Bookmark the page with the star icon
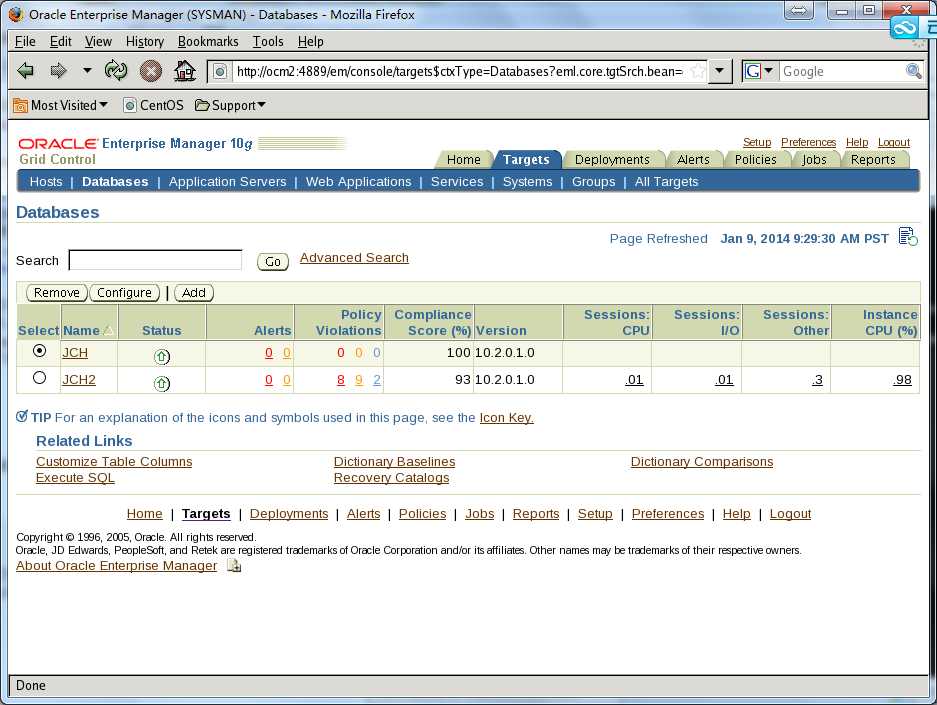 click(697, 72)
